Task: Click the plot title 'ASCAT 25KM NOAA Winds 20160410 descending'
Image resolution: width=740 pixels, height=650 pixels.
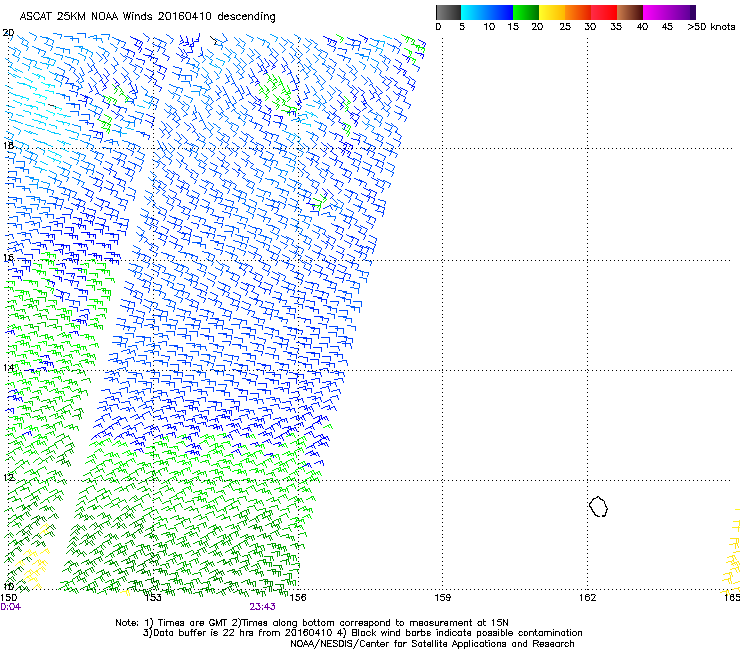Action: coord(147,17)
